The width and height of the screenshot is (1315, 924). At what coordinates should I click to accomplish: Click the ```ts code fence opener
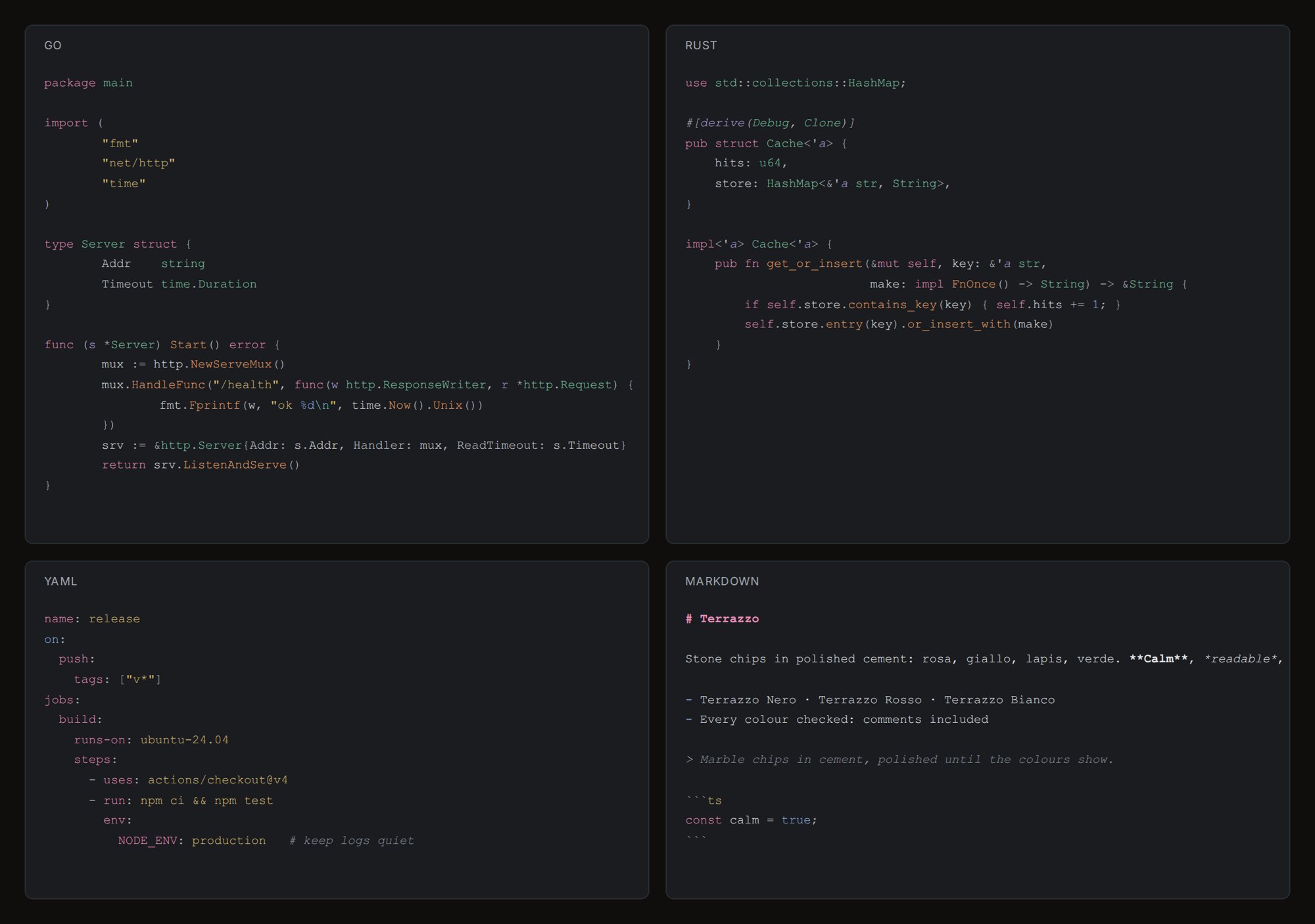tap(704, 800)
